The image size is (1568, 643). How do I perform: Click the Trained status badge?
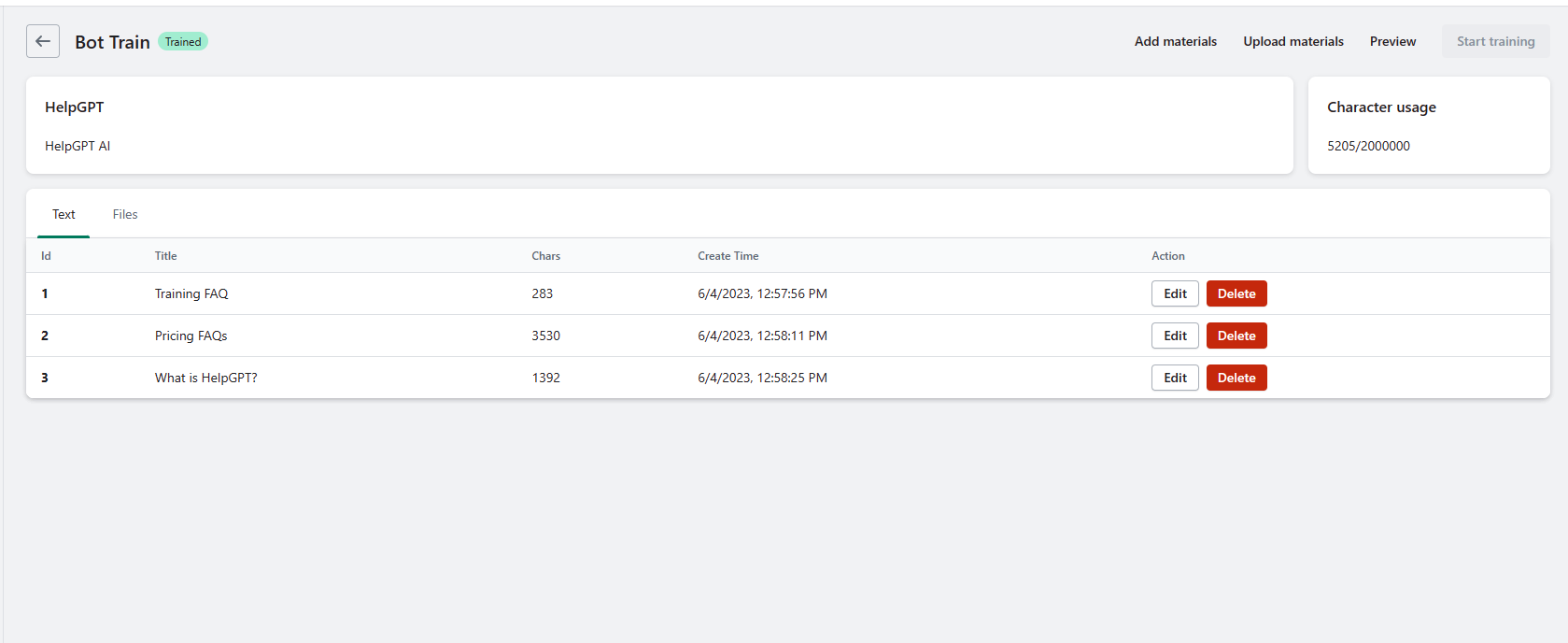pyautogui.click(x=183, y=42)
